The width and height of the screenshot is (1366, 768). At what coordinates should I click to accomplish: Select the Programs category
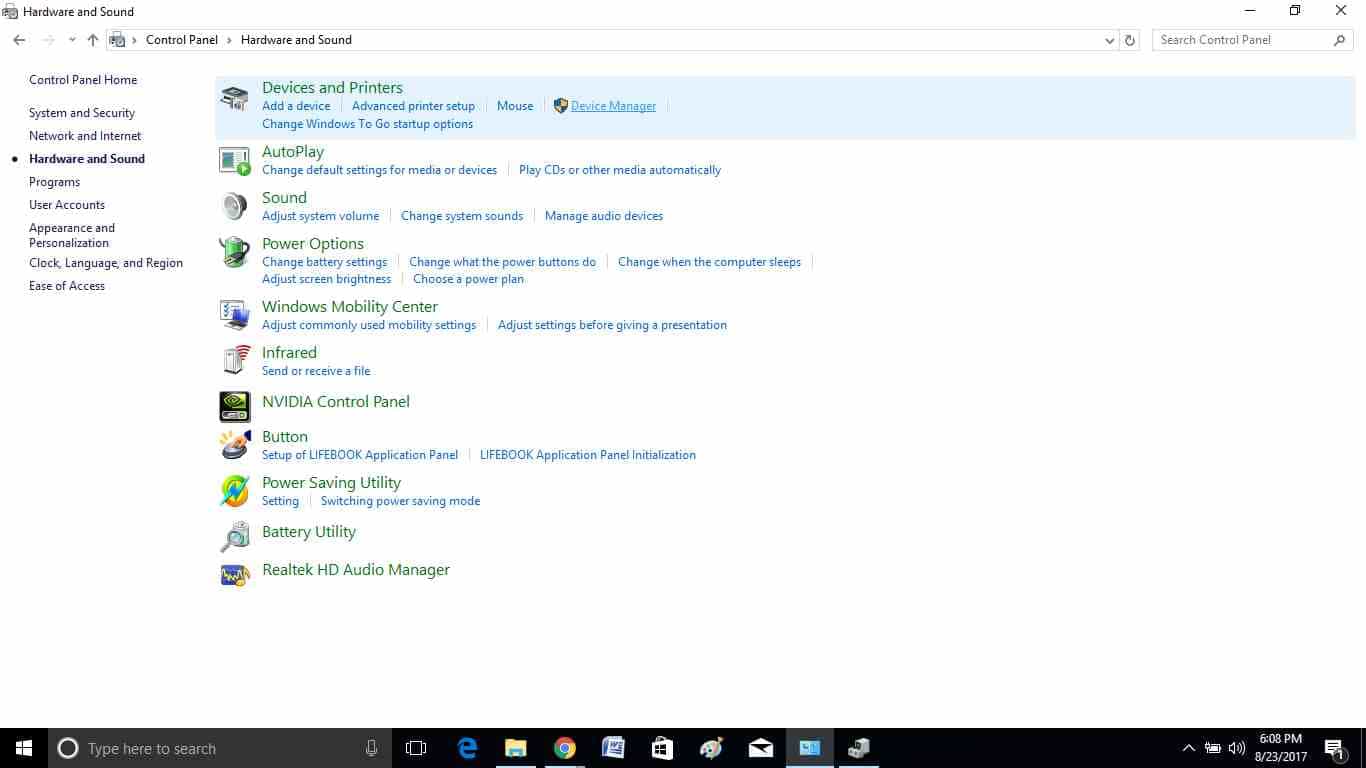54,182
